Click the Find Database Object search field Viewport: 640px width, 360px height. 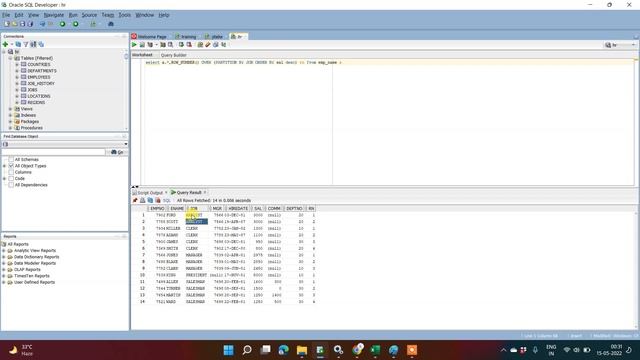click(x=54, y=152)
